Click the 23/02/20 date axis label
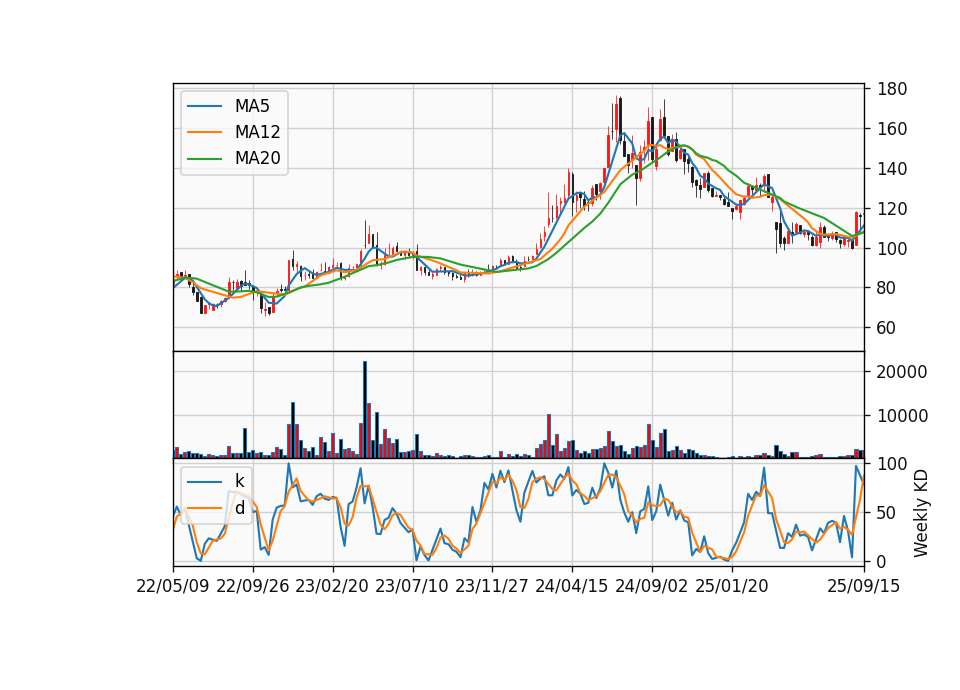The width and height of the screenshot is (960, 690). click(x=332, y=586)
